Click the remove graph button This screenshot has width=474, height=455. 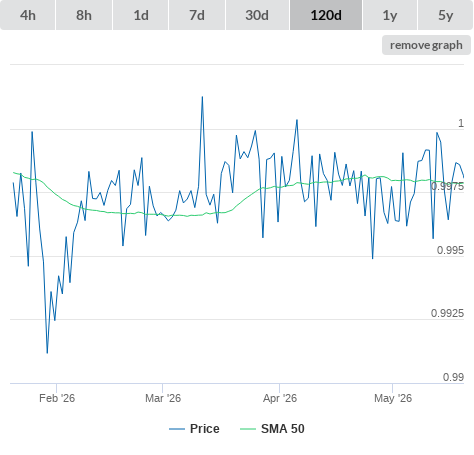[x=426, y=45]
